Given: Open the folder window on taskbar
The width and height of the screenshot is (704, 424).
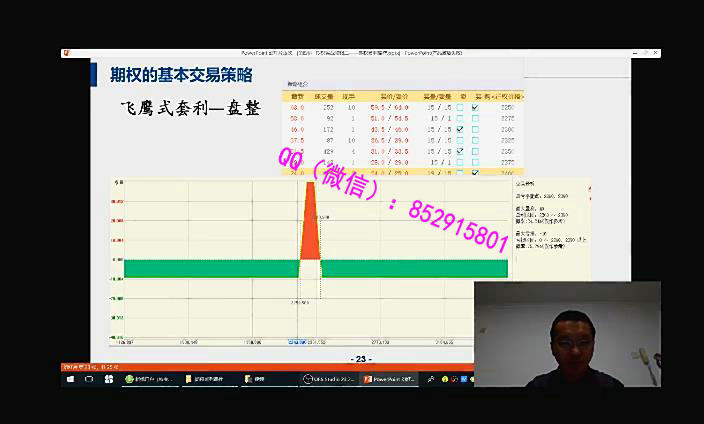Looking at the screenshot, I should pyautogui.click(x=207, y=380).
